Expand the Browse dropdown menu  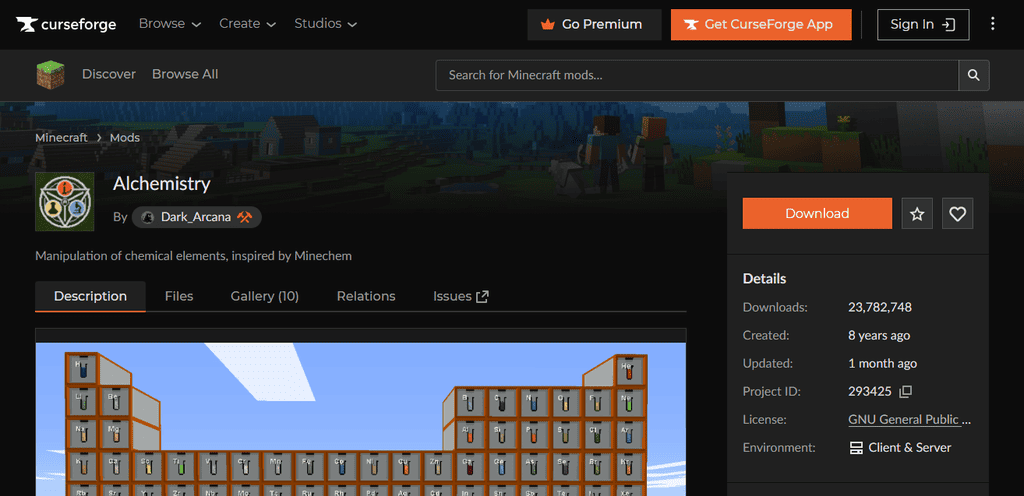(170, 24)
